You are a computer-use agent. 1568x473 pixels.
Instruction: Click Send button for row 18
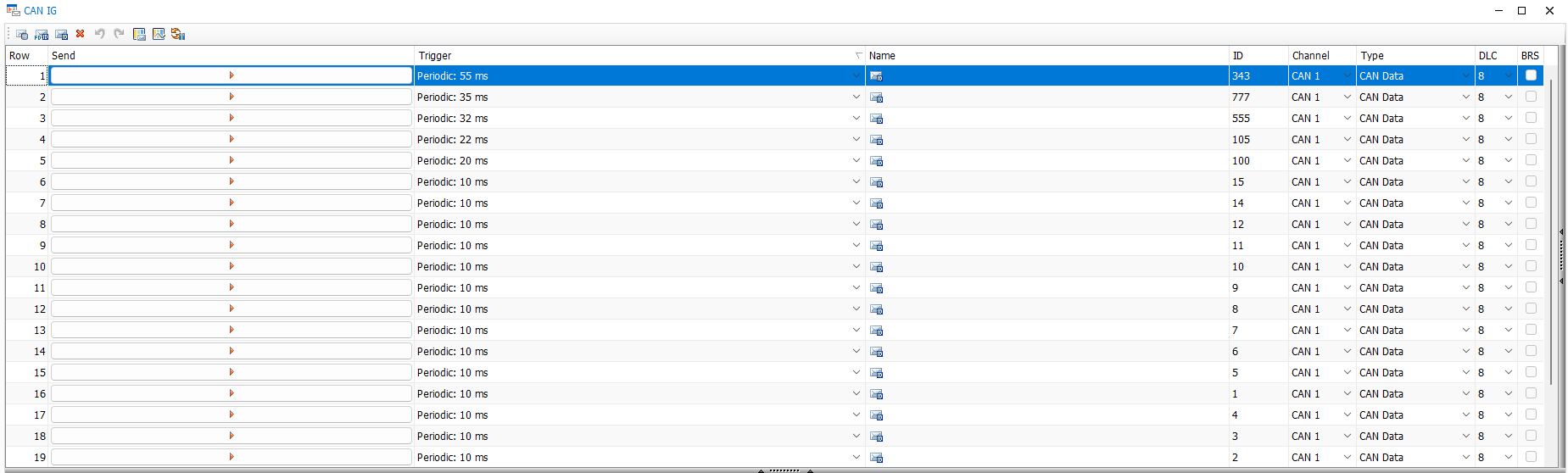click(x=231, y=436)
